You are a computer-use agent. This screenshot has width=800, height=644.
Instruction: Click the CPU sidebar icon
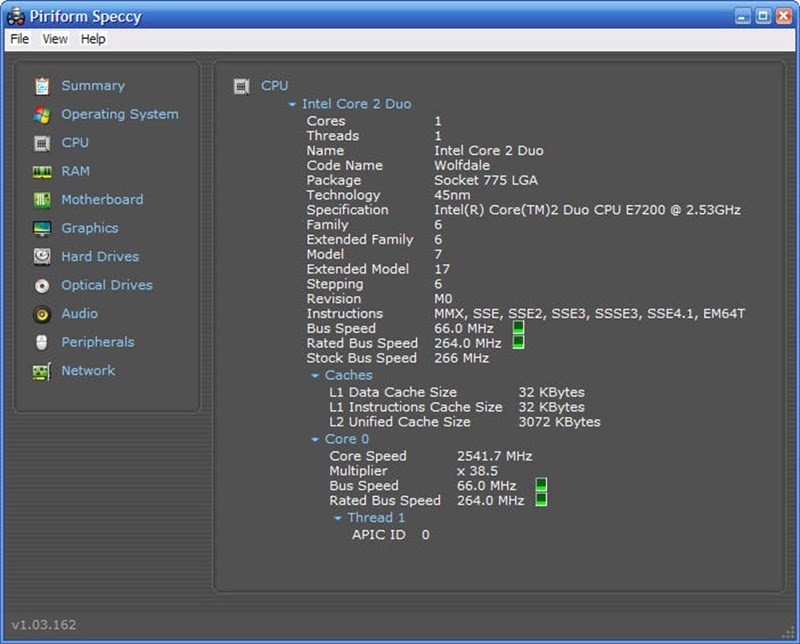[41, 142]
